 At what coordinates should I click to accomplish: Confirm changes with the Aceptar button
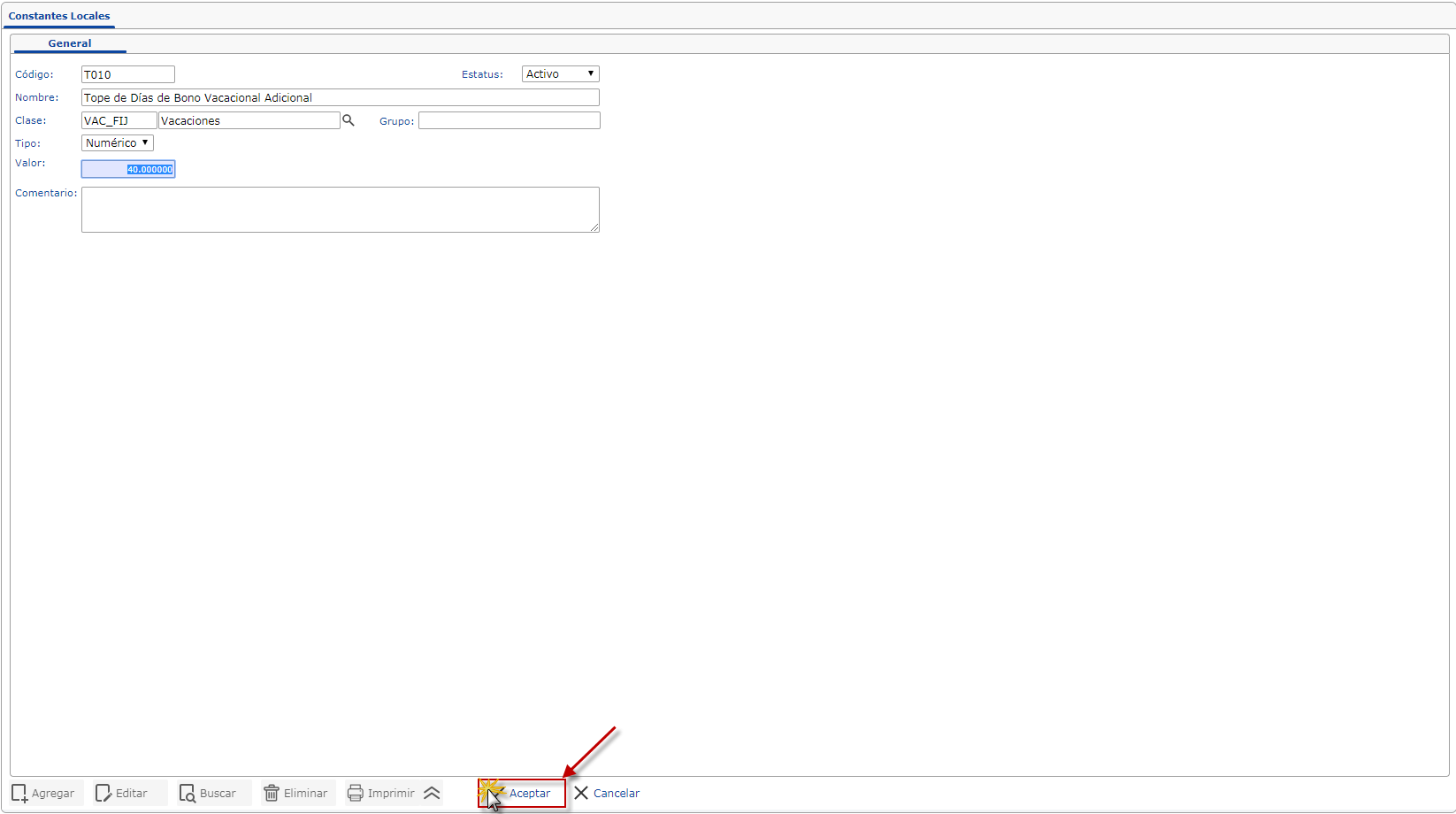click(522, 794)
